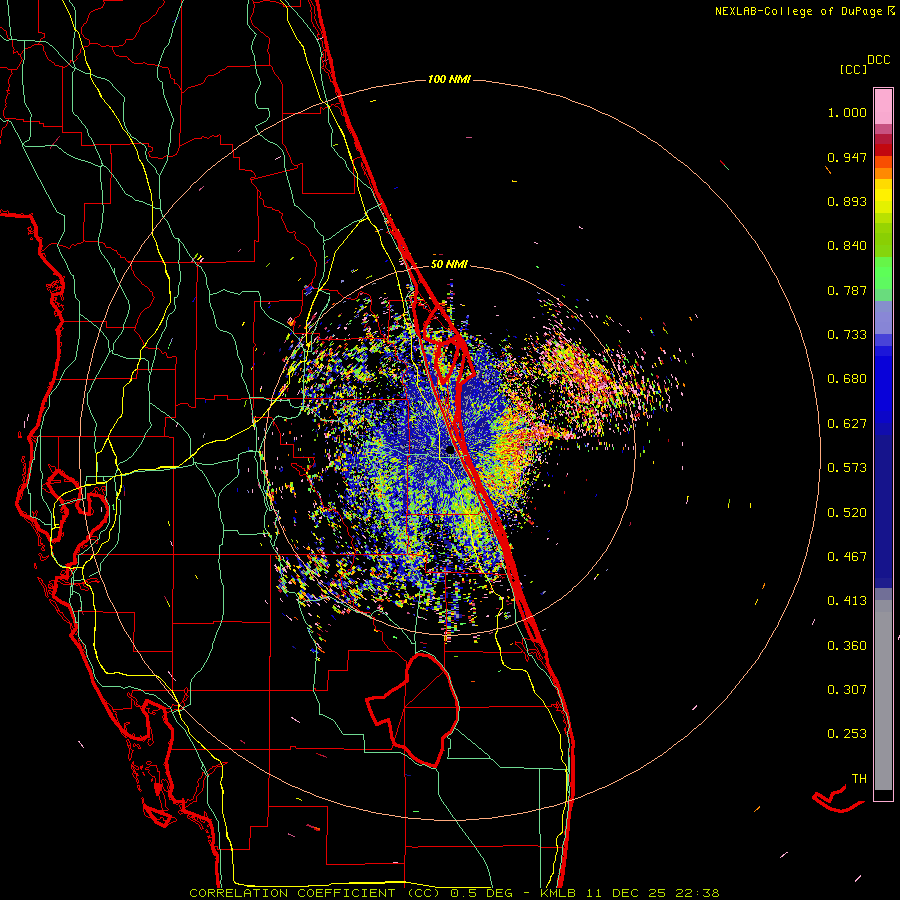
Task: Click the [CC] legend unit label
Action: [x=853, y=69]
